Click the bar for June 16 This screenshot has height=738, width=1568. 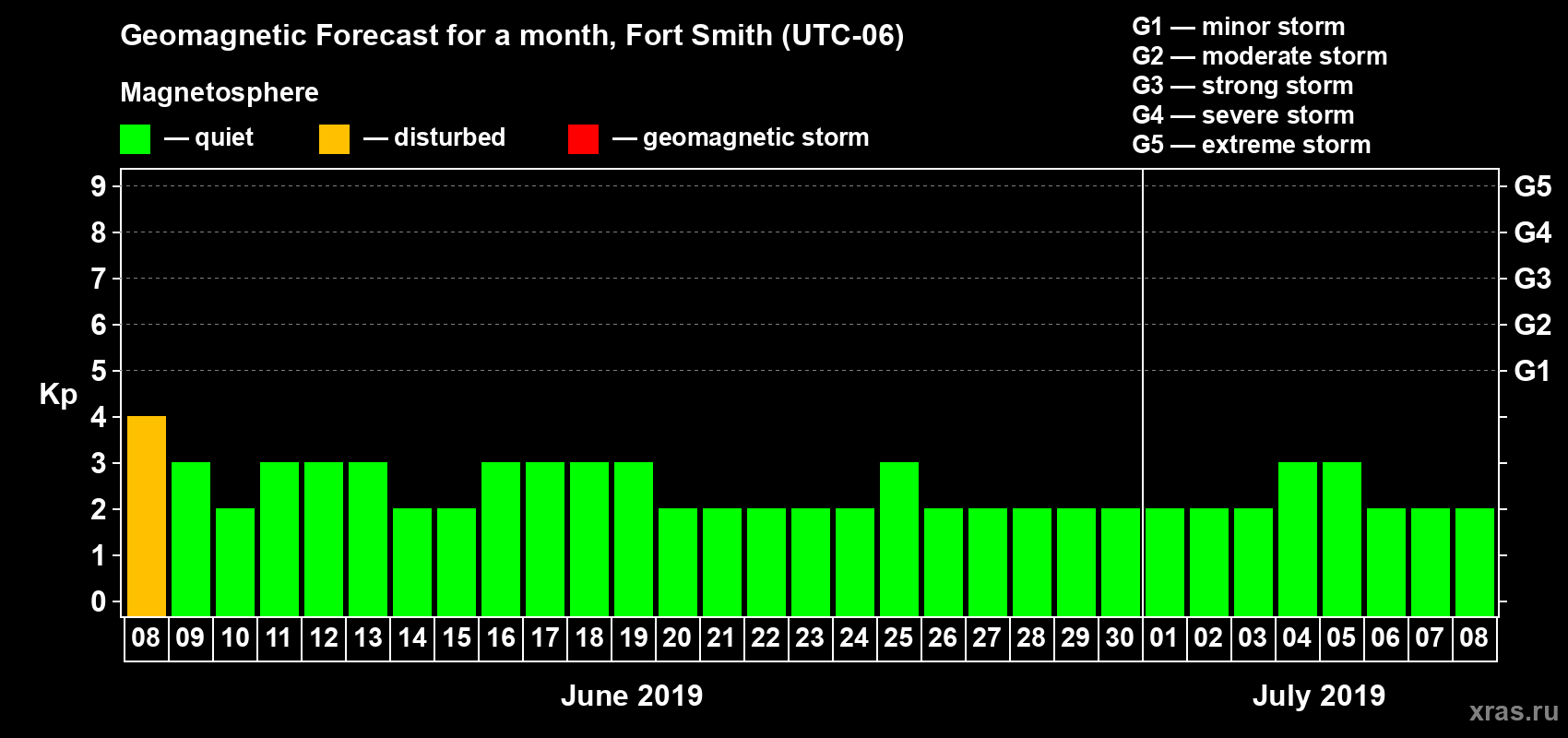point(501,539)
